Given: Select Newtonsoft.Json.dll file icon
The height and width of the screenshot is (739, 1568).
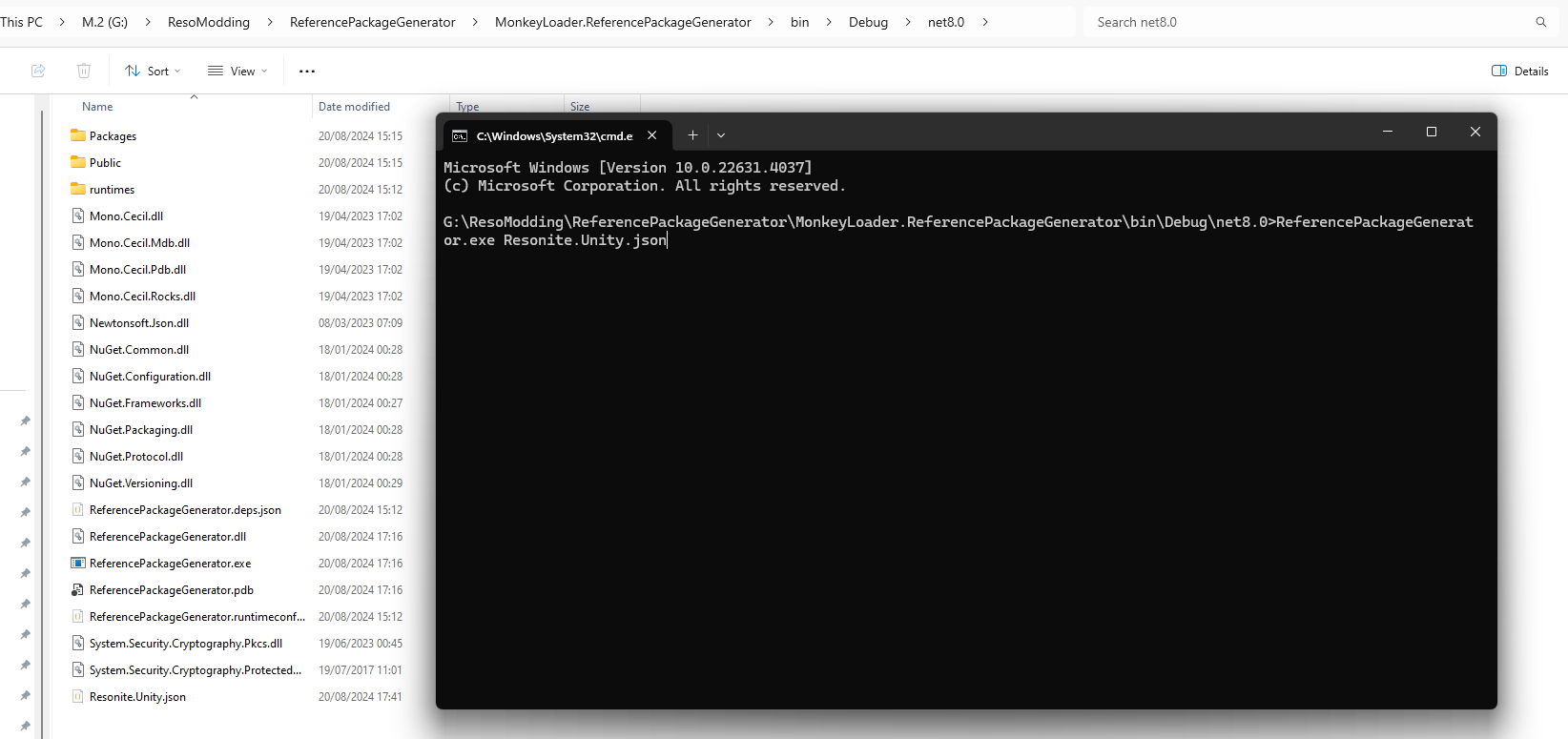Looking at the screenshot, I should coord(78,322).
